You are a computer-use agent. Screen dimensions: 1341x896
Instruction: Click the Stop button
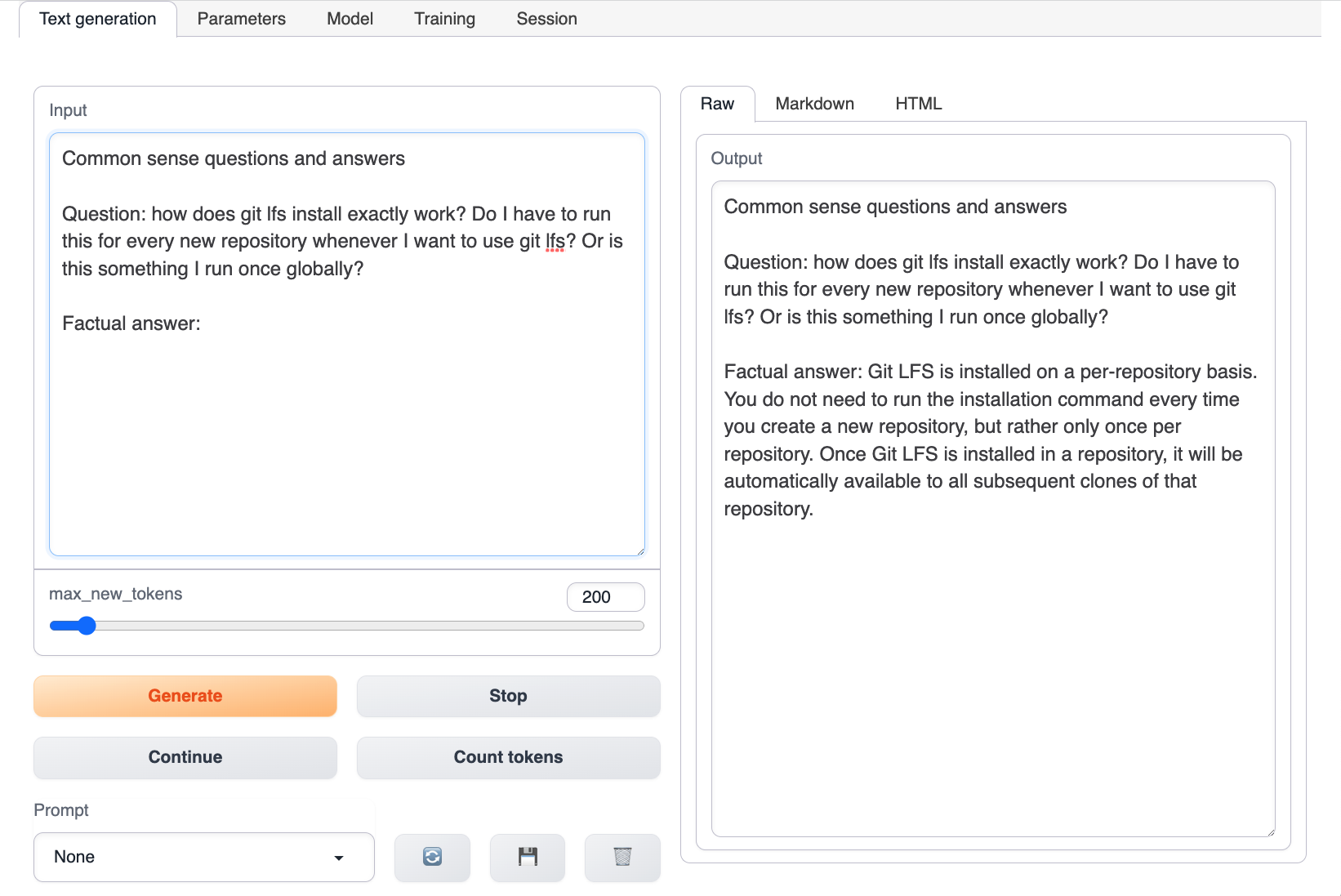pyautogui.click(x=509, y=696)
